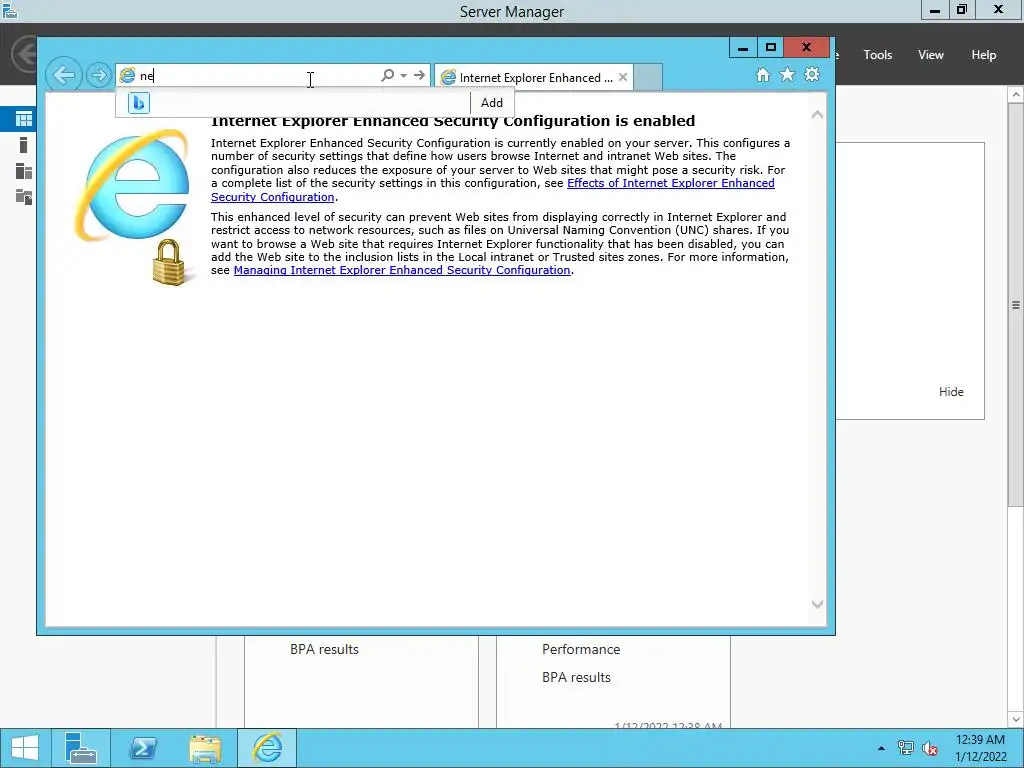Click the Internet Explorer back arrow button
The height and width of the screenshot is (768, 1024).
[64, 74]
